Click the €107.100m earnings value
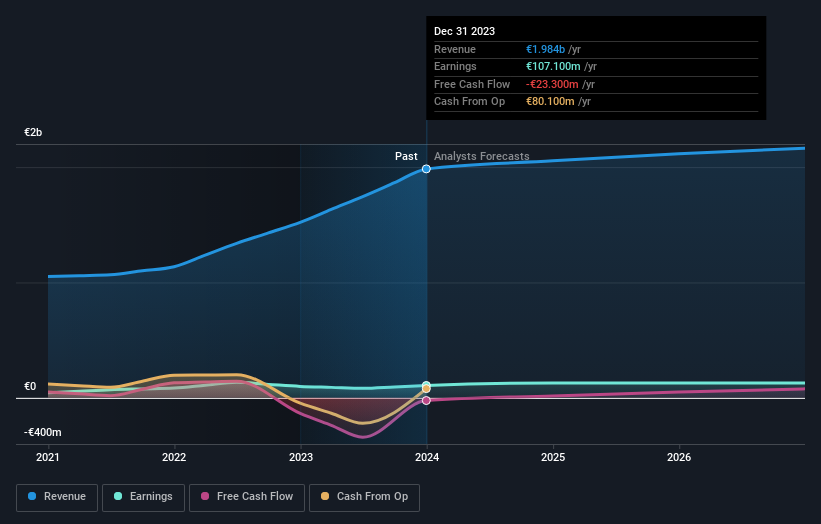The width and height of the screenshot is (821, 524). [553, 66]
